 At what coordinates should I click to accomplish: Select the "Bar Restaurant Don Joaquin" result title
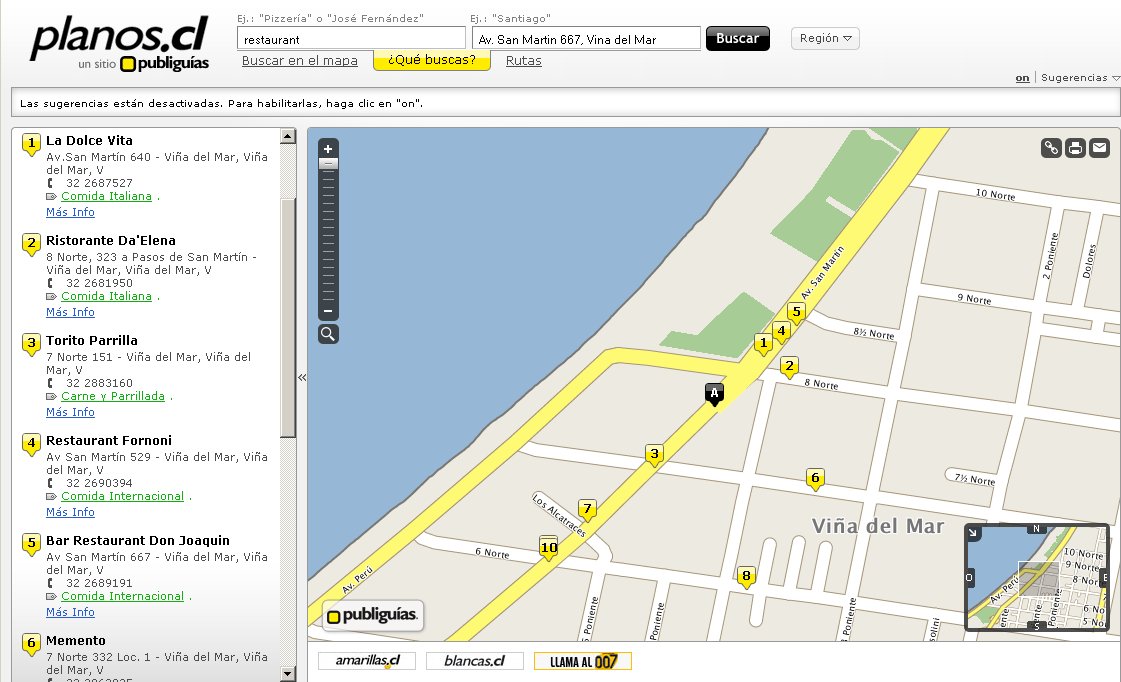138,541
